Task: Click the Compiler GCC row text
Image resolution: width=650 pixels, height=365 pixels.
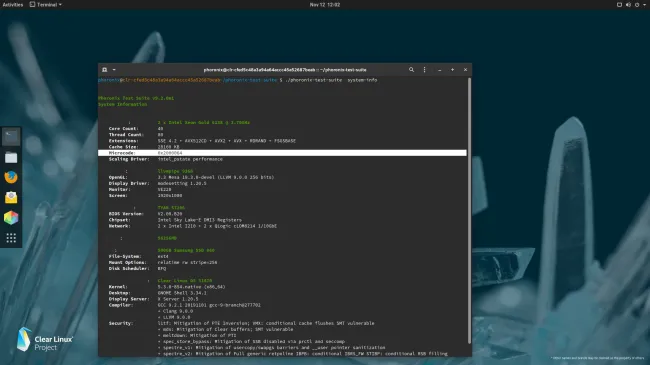Action: (x=184, y=305)
